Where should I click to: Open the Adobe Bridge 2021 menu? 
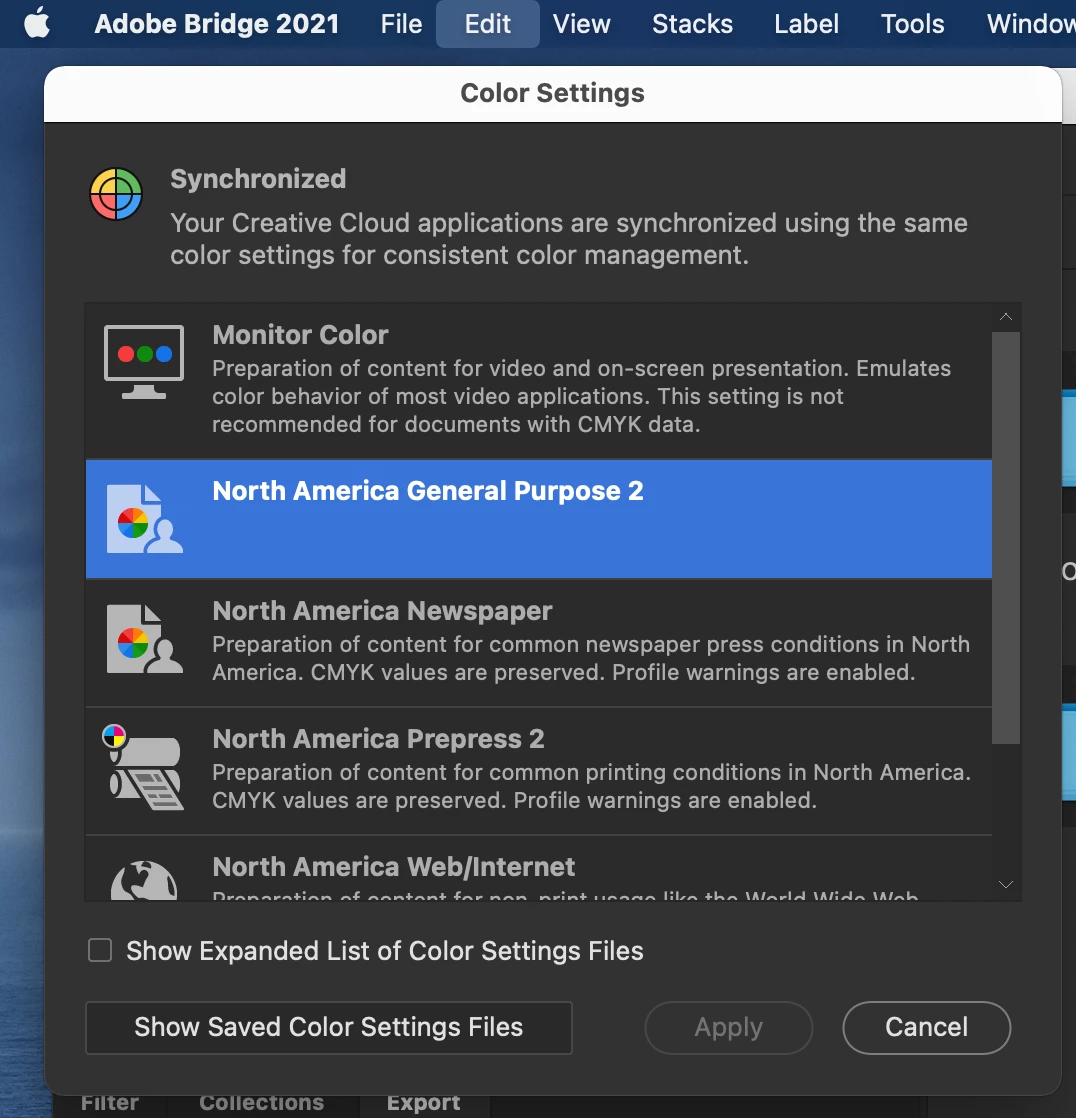(217, 24)
